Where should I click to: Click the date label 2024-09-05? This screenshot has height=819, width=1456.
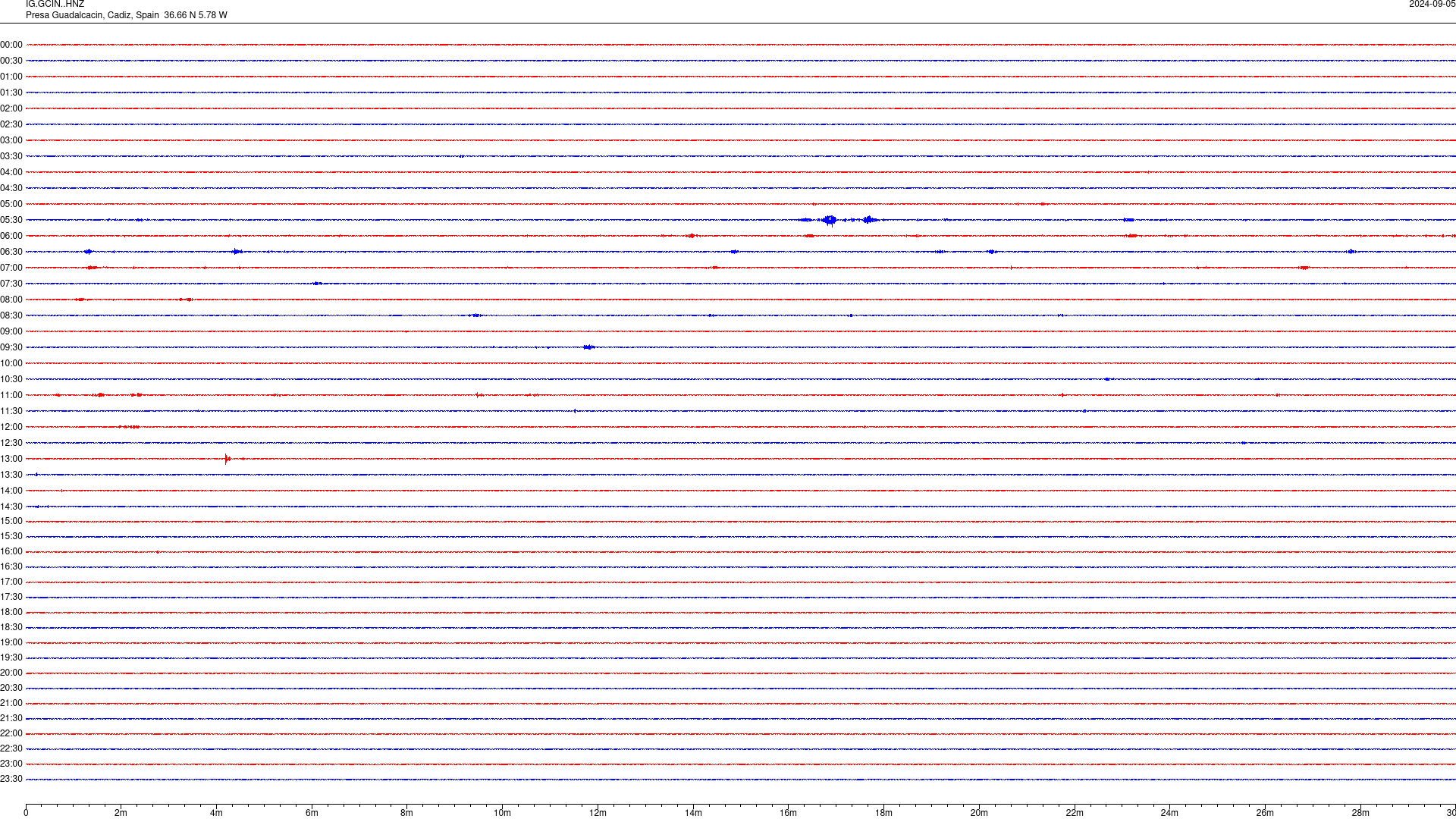[1432, 5]
